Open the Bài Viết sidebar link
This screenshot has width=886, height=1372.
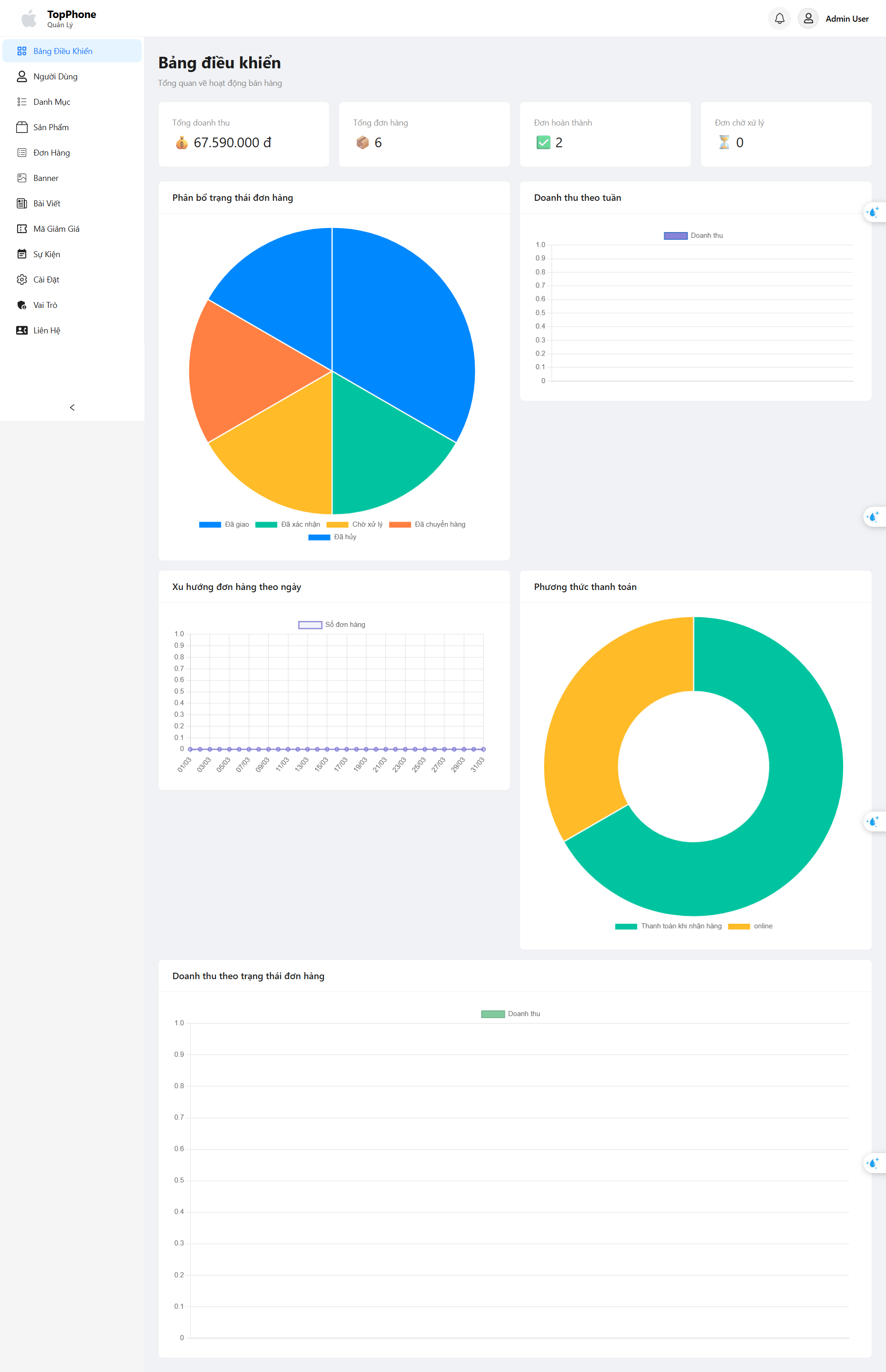coord(47,204)
